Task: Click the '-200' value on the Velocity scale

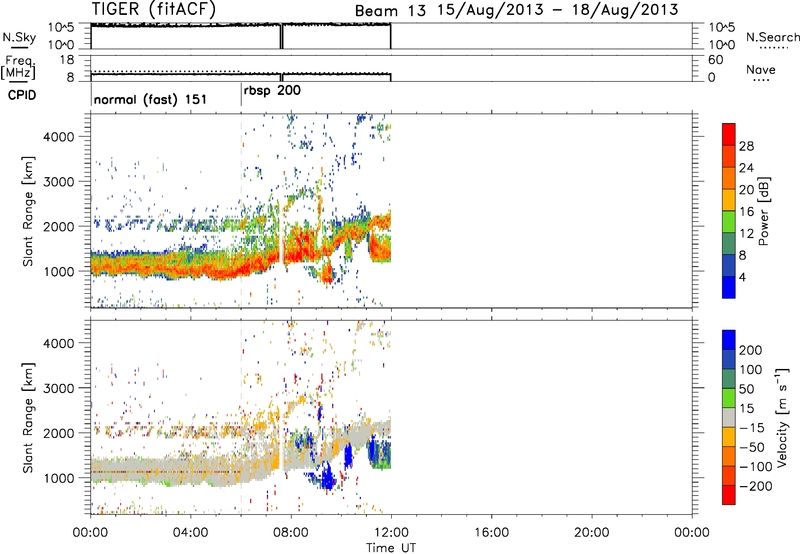Action: 754,486
